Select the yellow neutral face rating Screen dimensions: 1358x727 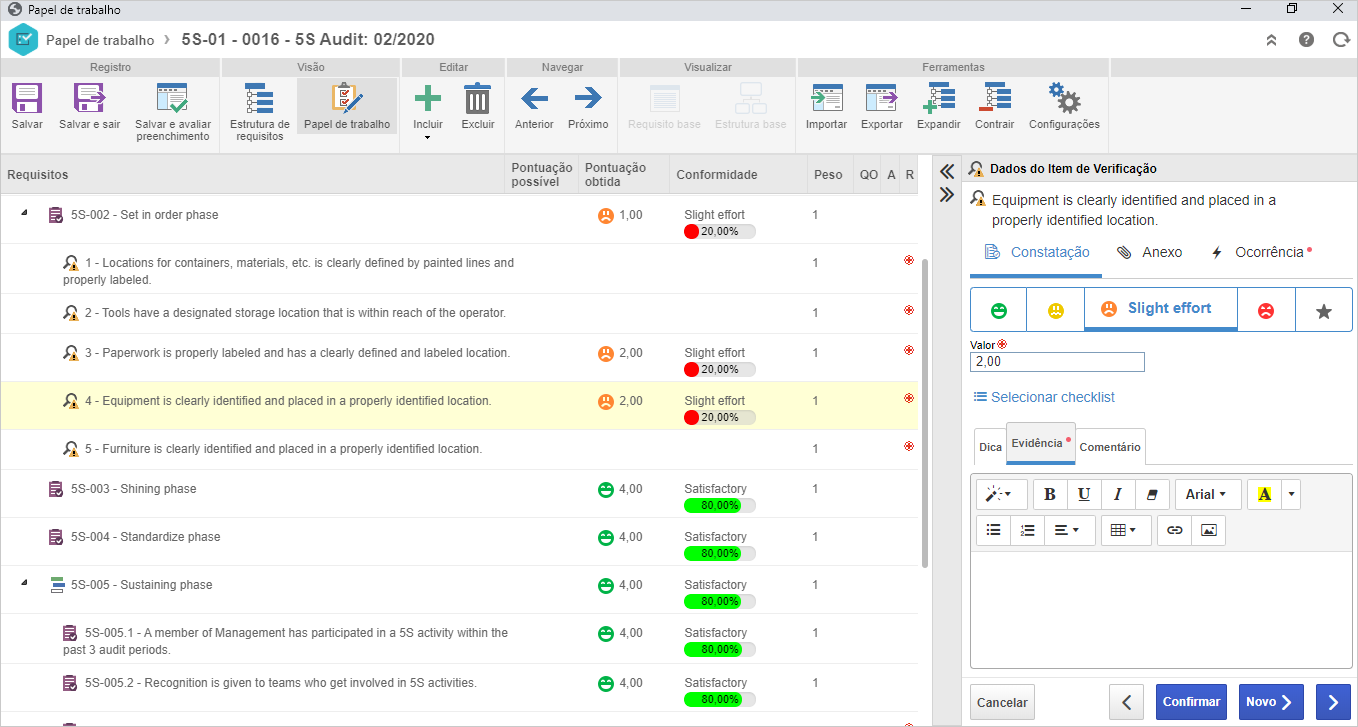[1055, 310]
